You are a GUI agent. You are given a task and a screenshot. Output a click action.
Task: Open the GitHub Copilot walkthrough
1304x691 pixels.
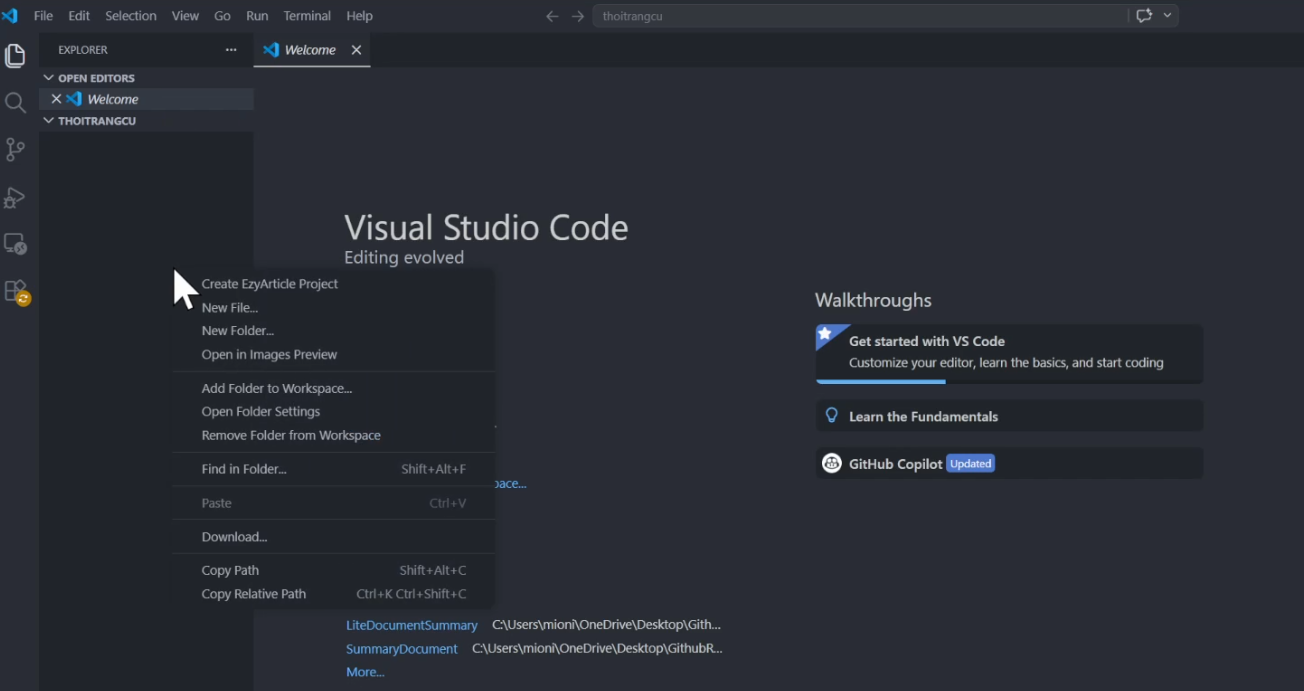pyautogui.click(x=1009, y=463)
